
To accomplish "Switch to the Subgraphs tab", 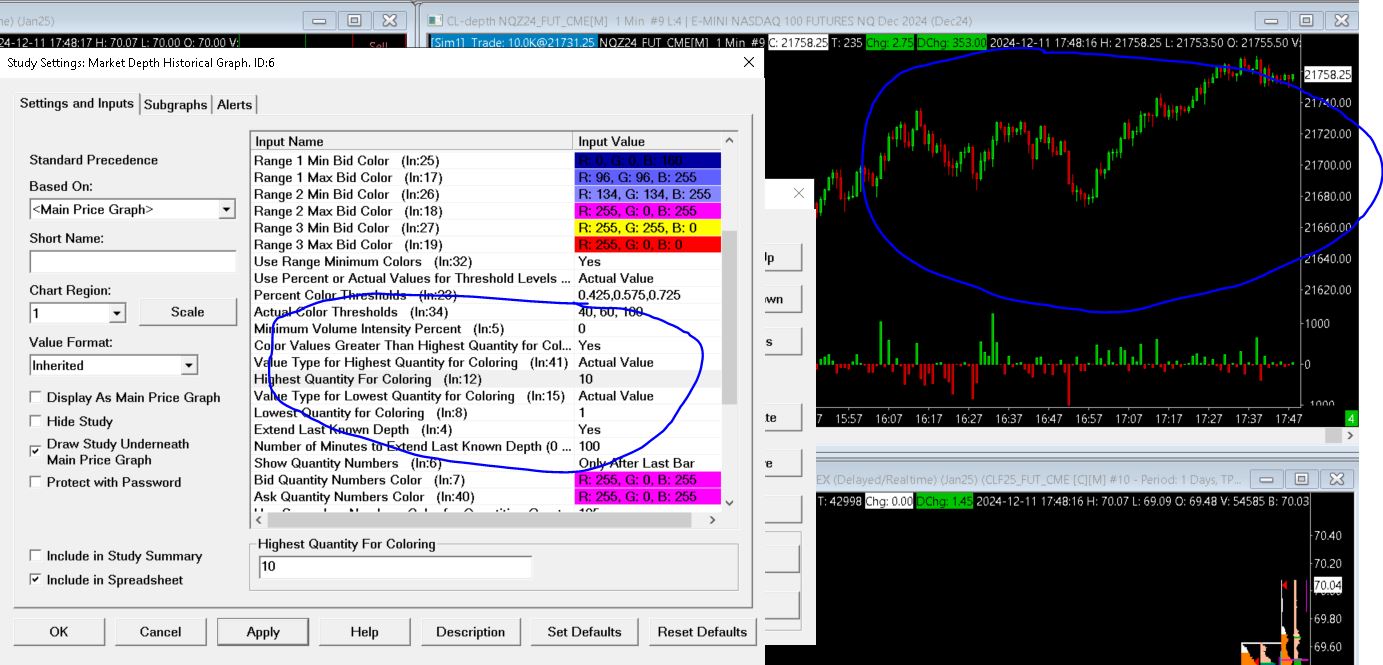I will 175,104.
